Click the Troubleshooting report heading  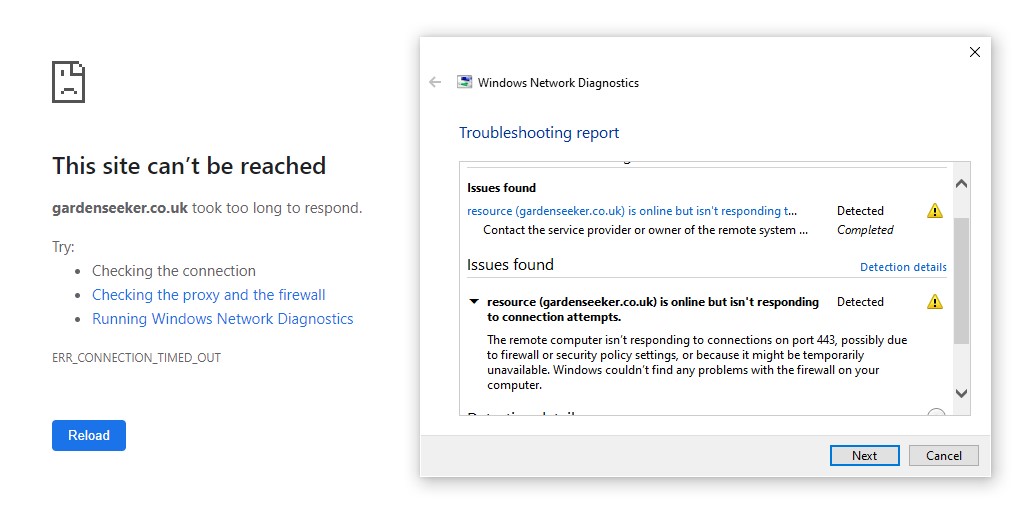[x=539, y=133]
